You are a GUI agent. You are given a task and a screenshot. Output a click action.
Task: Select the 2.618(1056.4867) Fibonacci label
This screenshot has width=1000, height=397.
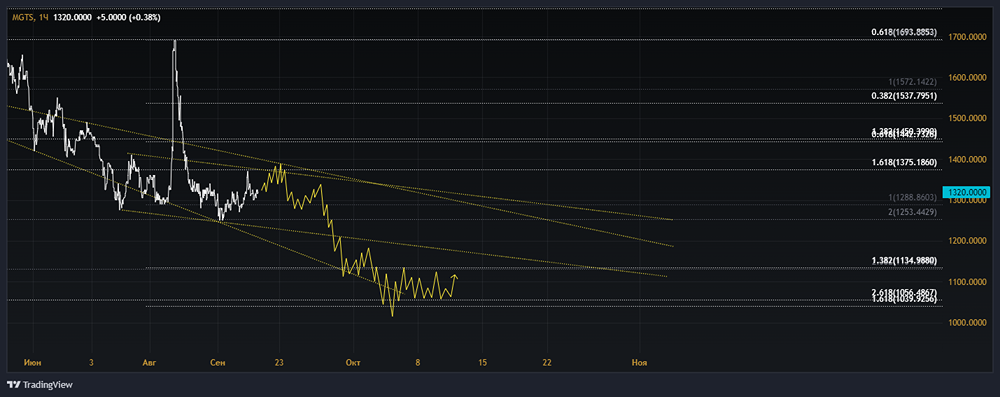[904, 292]
